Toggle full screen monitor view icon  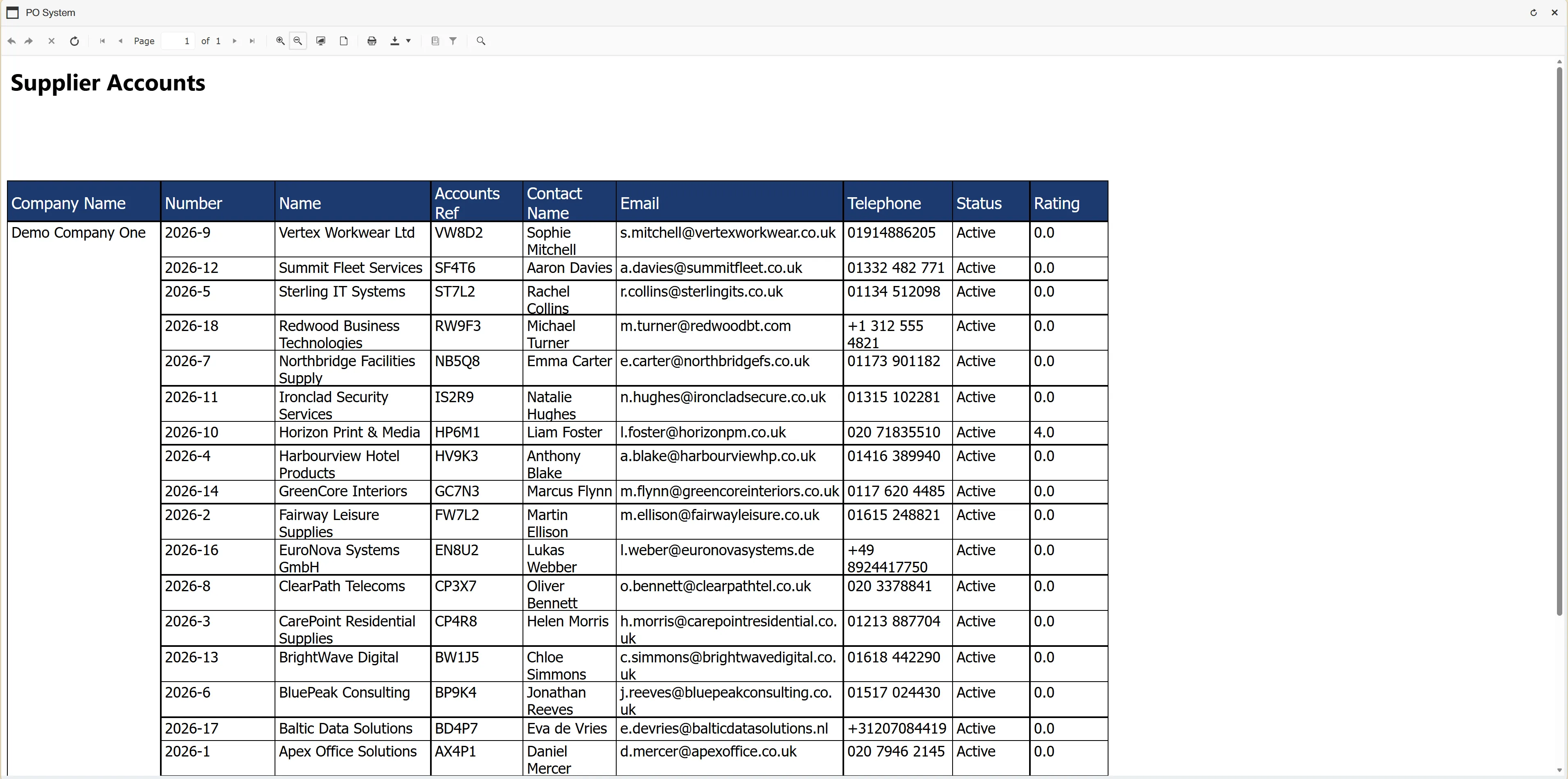(321, 41)
